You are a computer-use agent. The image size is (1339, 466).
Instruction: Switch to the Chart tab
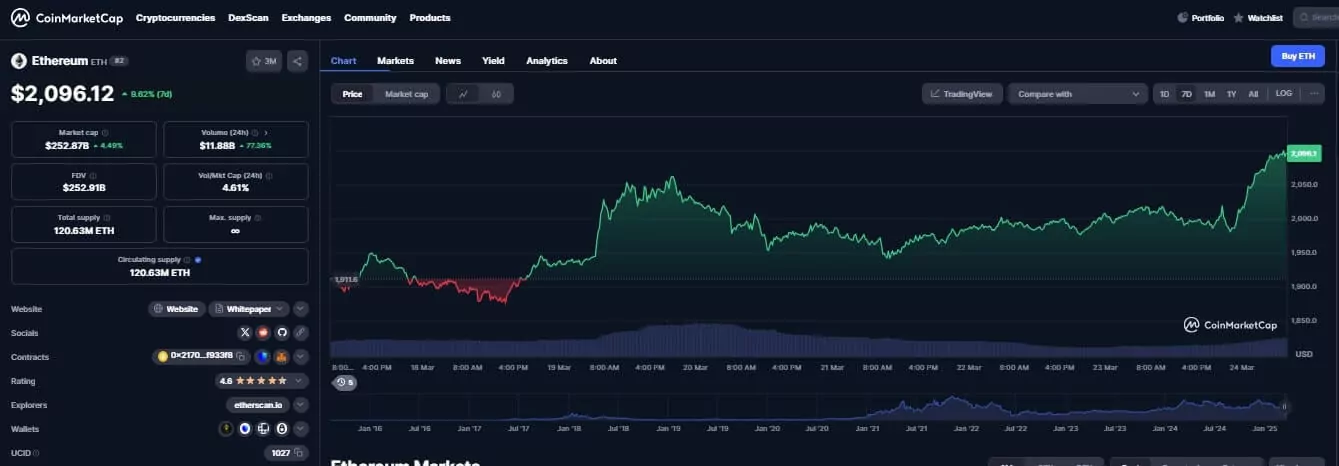point(343,61)
